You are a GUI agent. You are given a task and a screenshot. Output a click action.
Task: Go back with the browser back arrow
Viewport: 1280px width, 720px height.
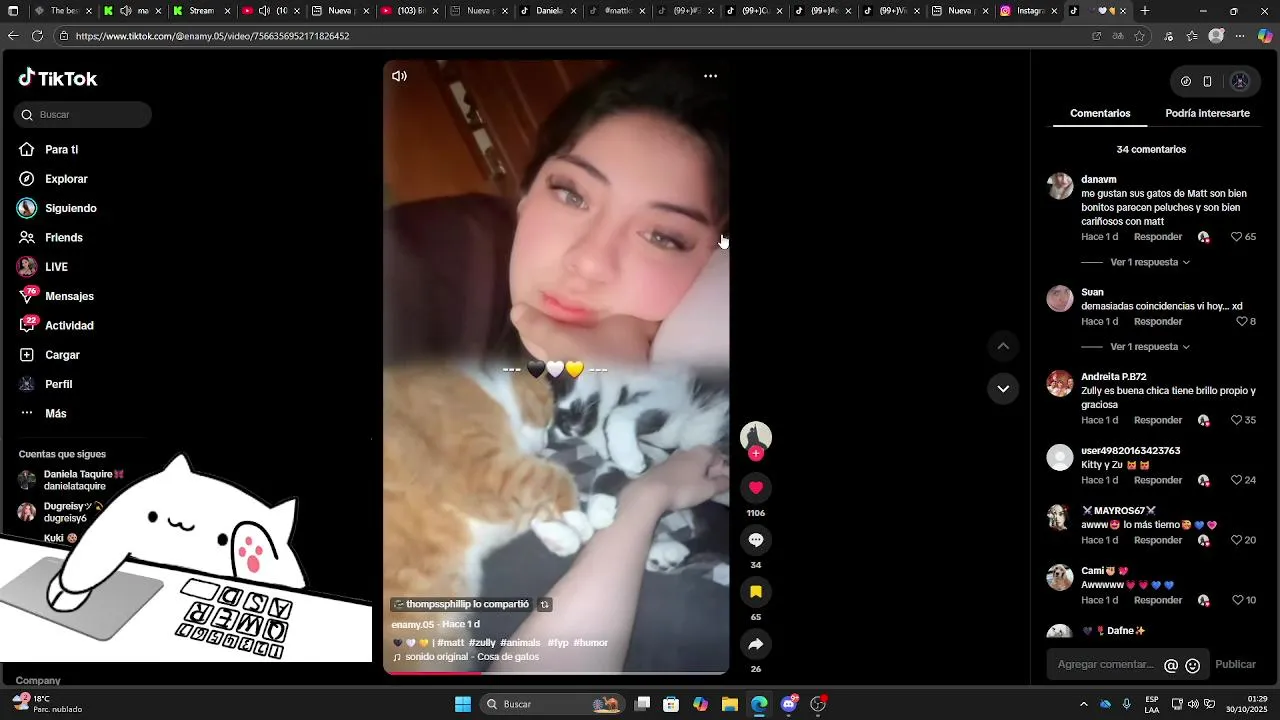click(13, 36)
